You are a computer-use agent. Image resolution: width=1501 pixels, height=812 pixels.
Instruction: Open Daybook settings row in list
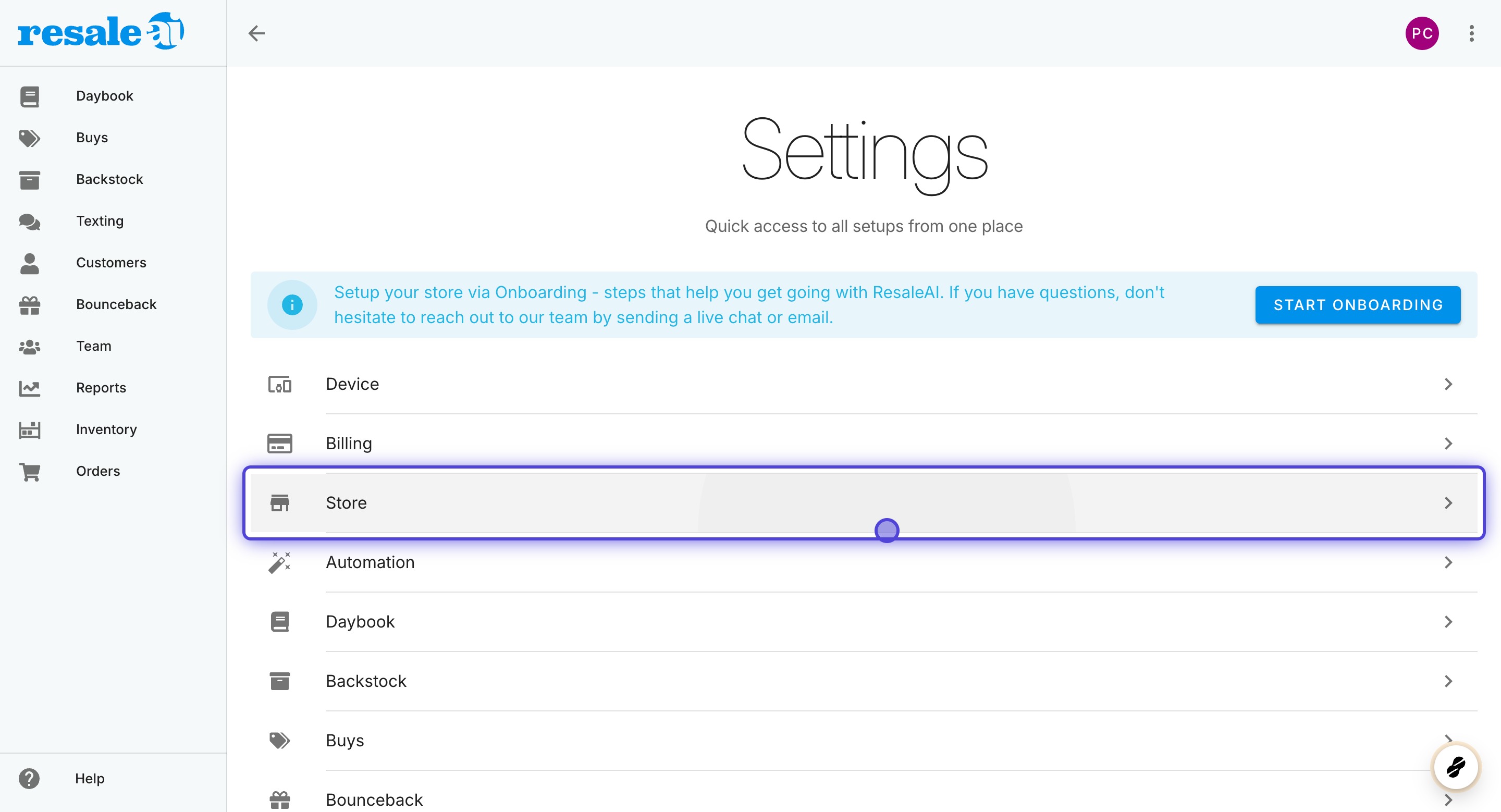[x=360, y=622]
